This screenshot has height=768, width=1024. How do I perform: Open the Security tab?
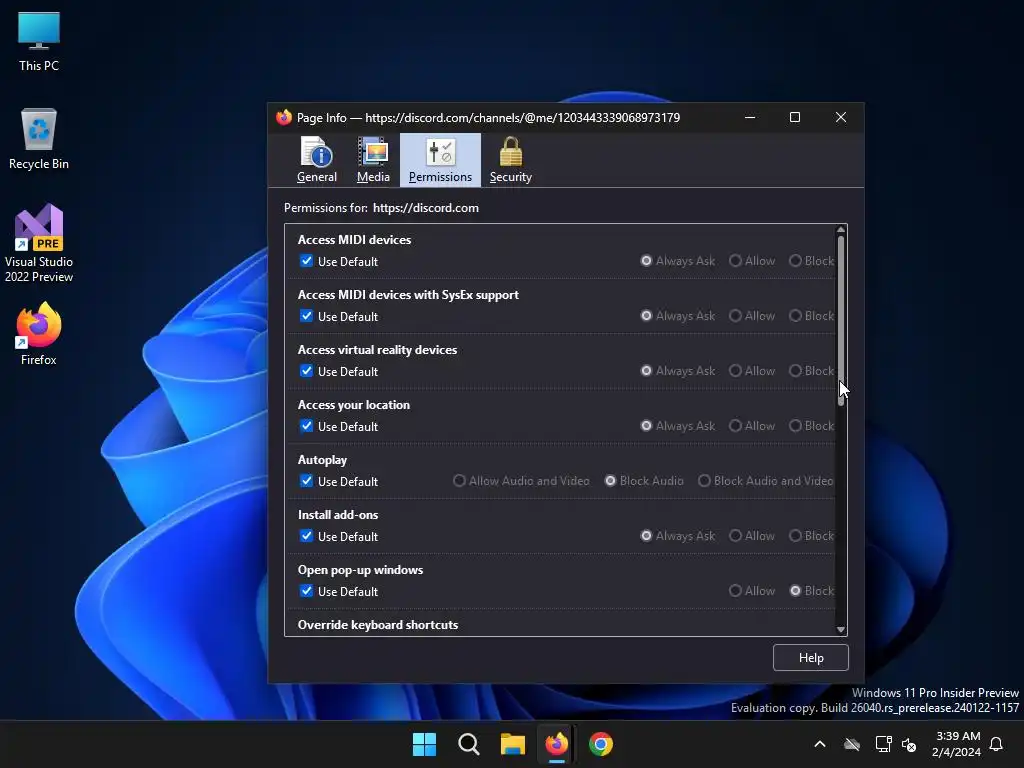point(511,160)
